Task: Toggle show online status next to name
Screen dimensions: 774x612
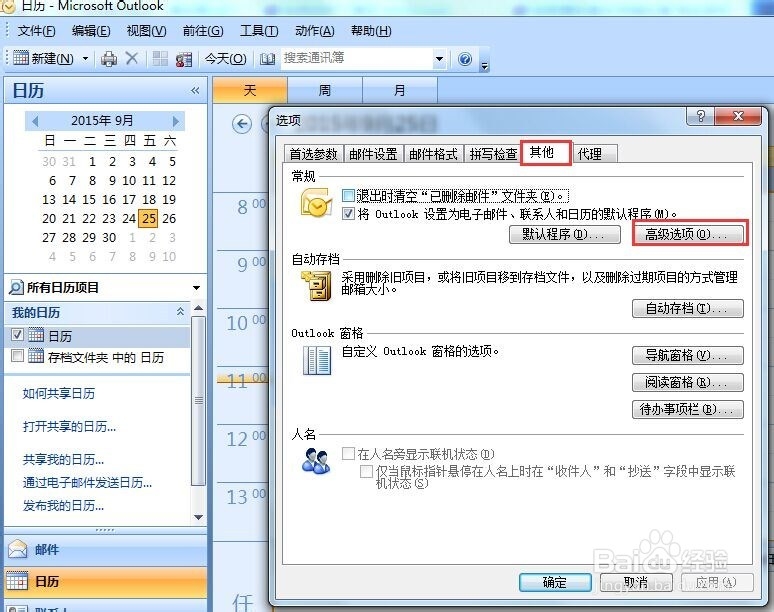Action: tap(348, 453)
